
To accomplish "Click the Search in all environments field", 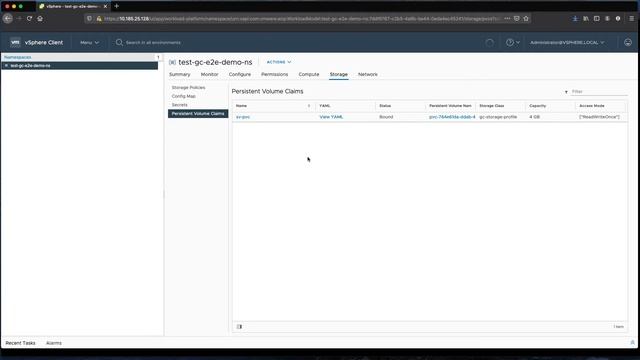I will [x=153, y=42].
